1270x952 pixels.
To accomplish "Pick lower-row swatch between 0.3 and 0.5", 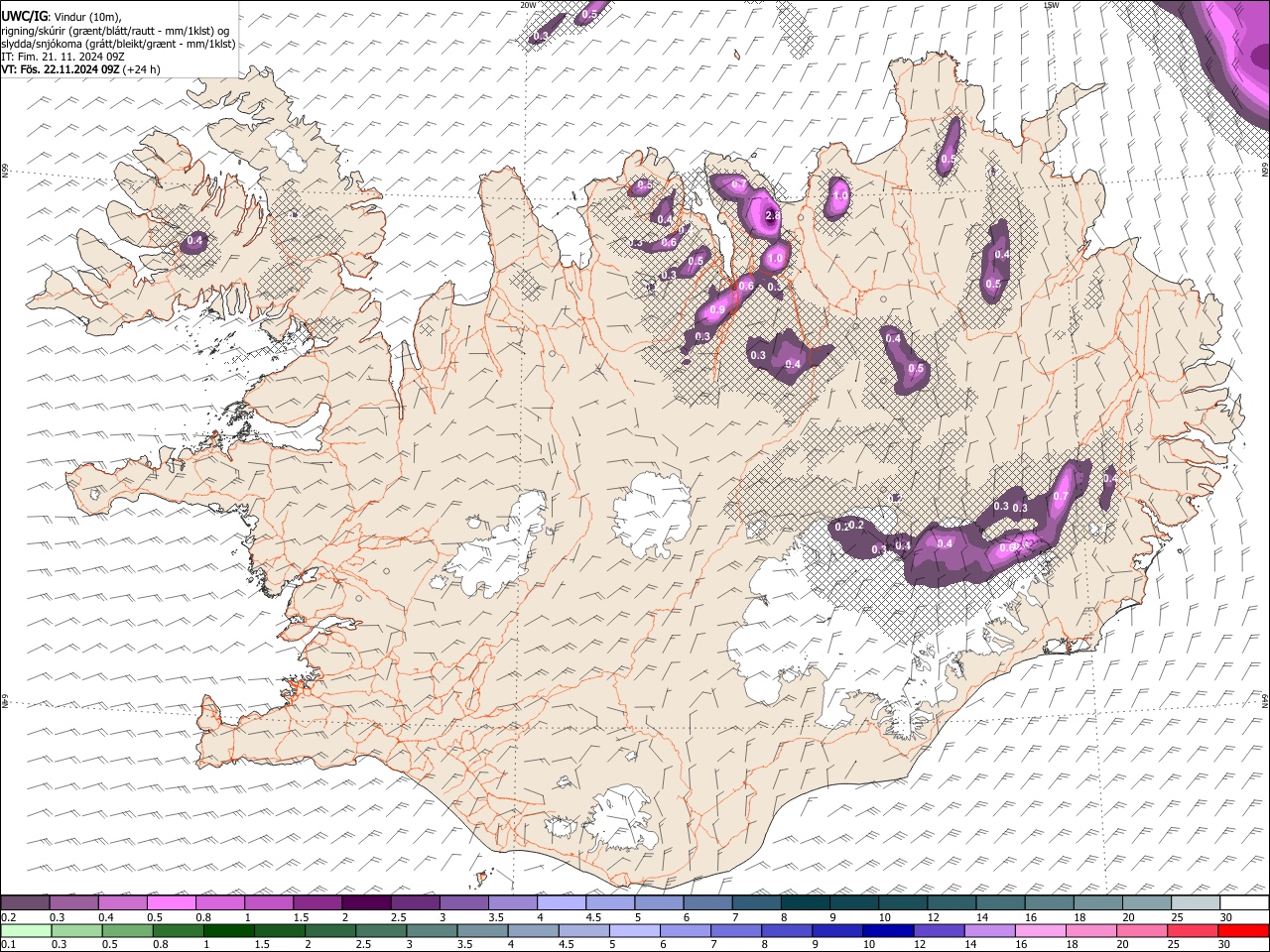I will click(x=76, y=930).
